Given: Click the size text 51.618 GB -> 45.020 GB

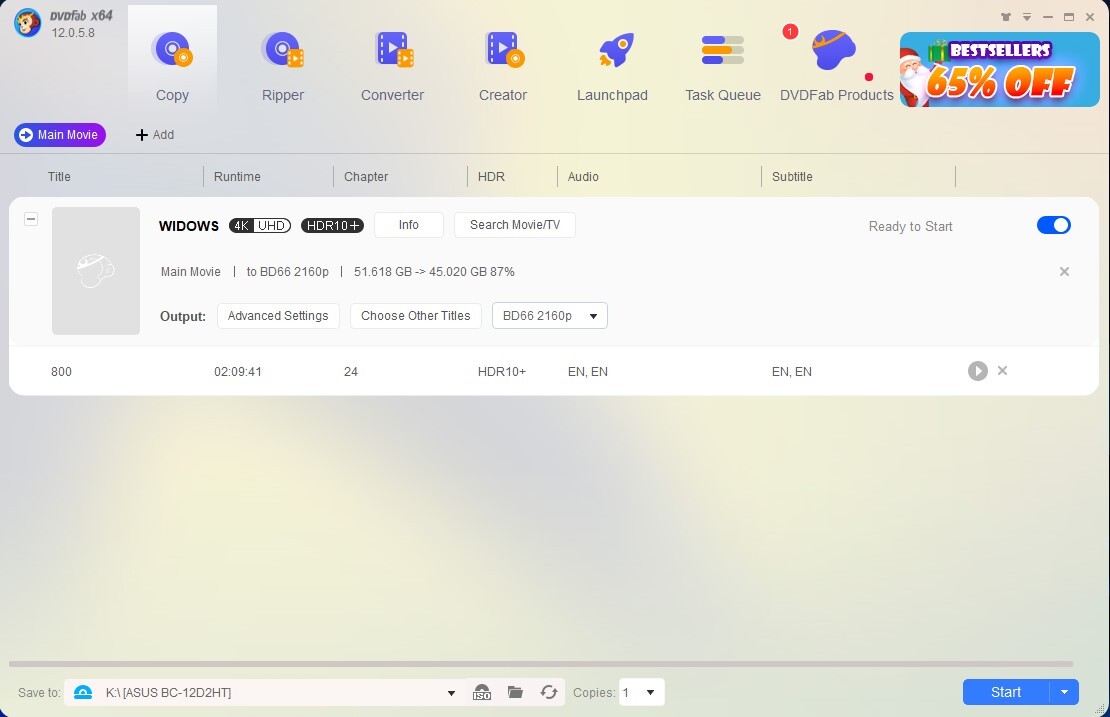Looking at the screenshot, I should click(x=420, y=272).
